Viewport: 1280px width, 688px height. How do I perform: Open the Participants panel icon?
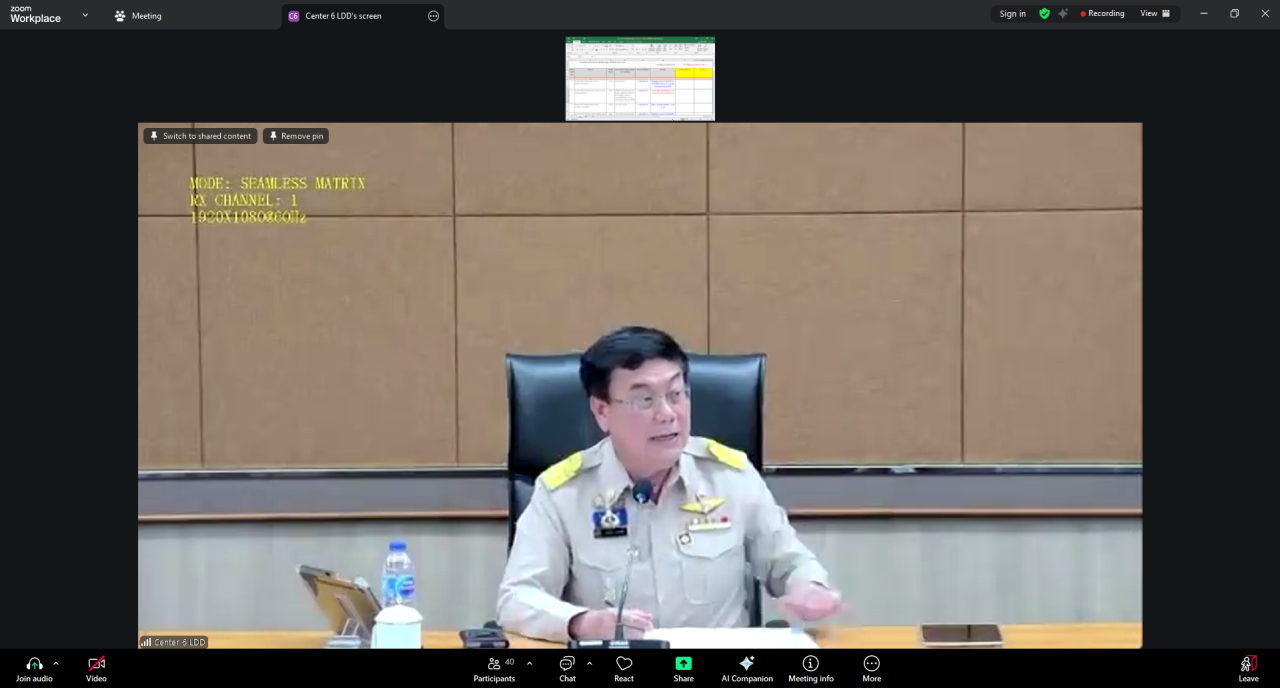coord(494,663)
